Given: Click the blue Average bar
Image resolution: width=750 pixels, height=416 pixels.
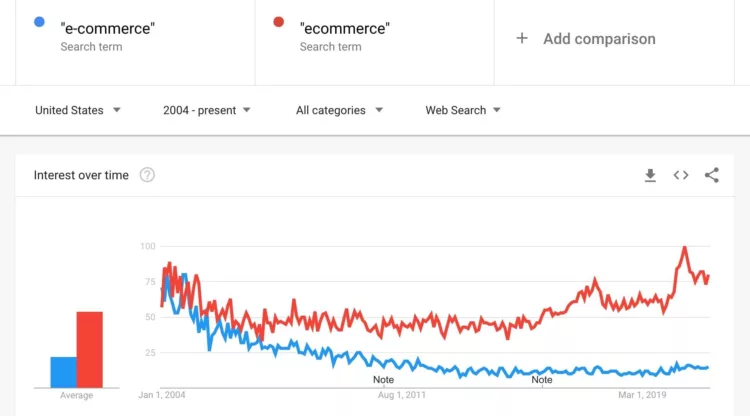Looking at the screenshot, I should tap(64, 372).
